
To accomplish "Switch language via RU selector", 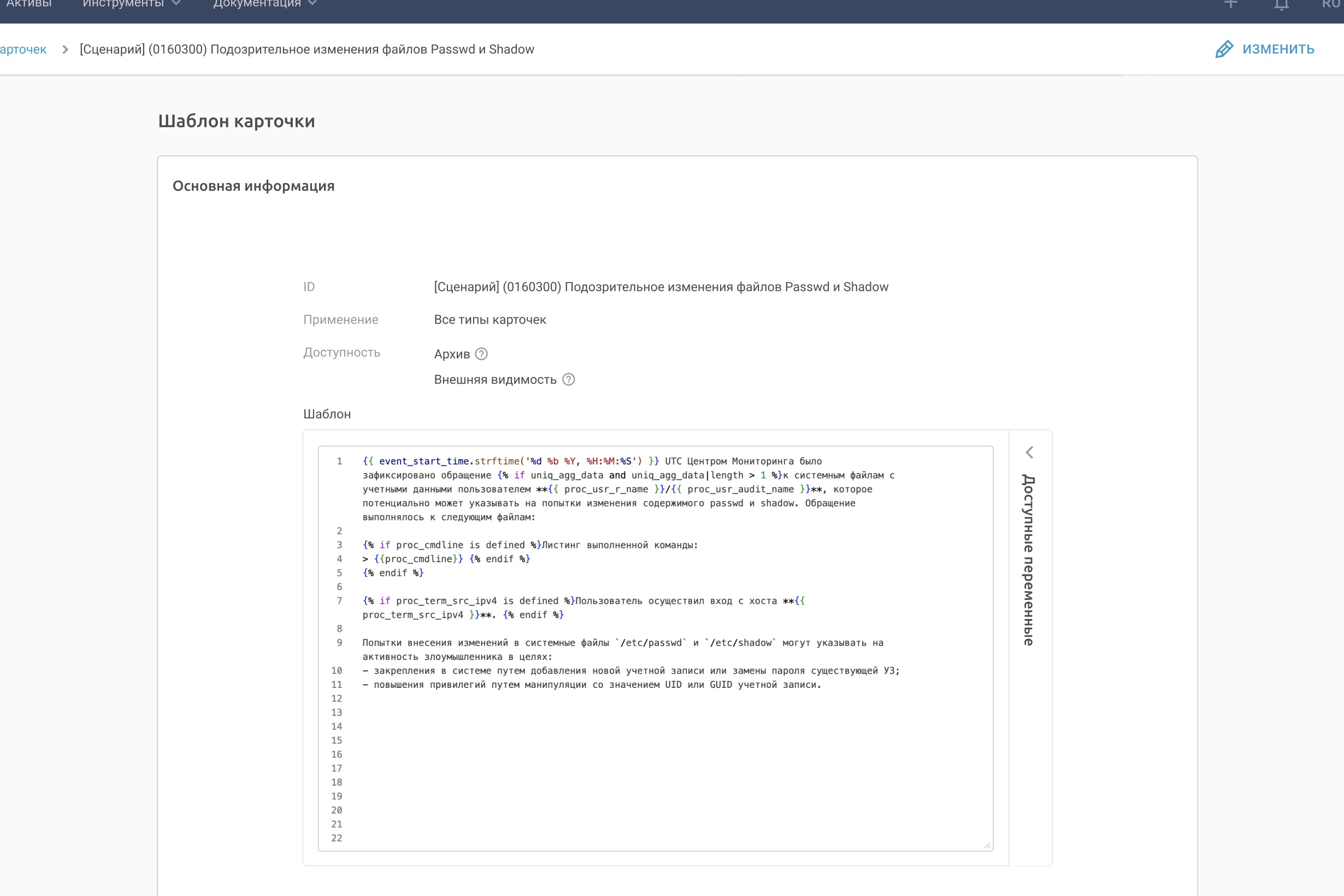I will [1331, 4].
